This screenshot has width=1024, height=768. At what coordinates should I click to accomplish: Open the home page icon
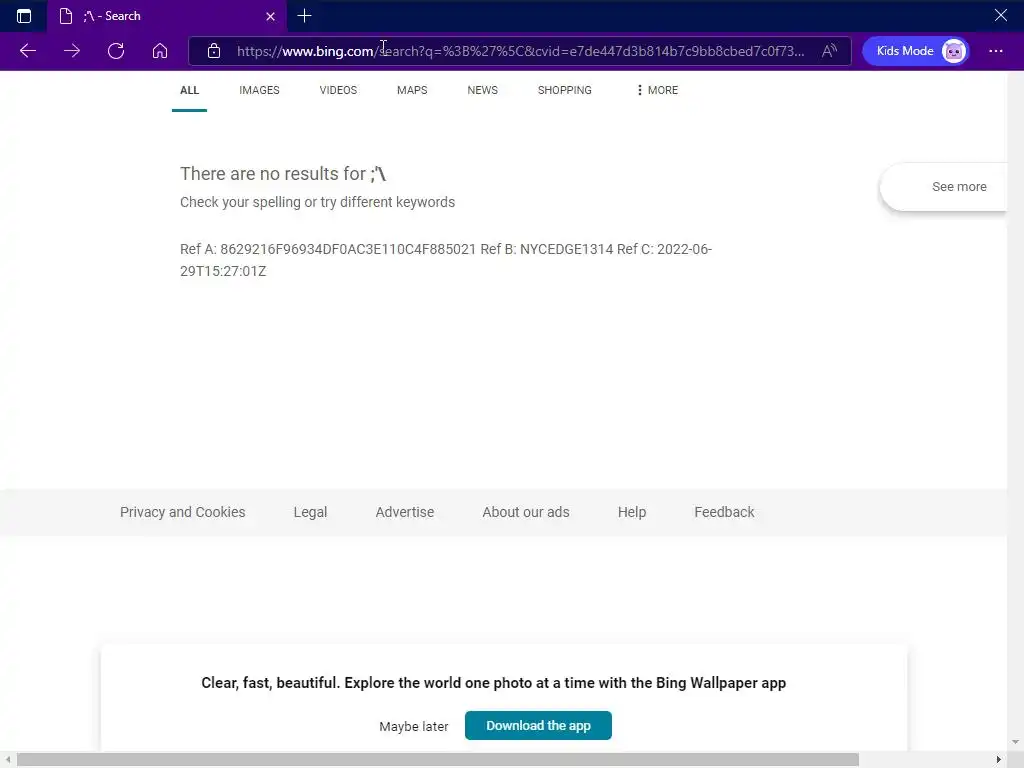coord(160,51)
